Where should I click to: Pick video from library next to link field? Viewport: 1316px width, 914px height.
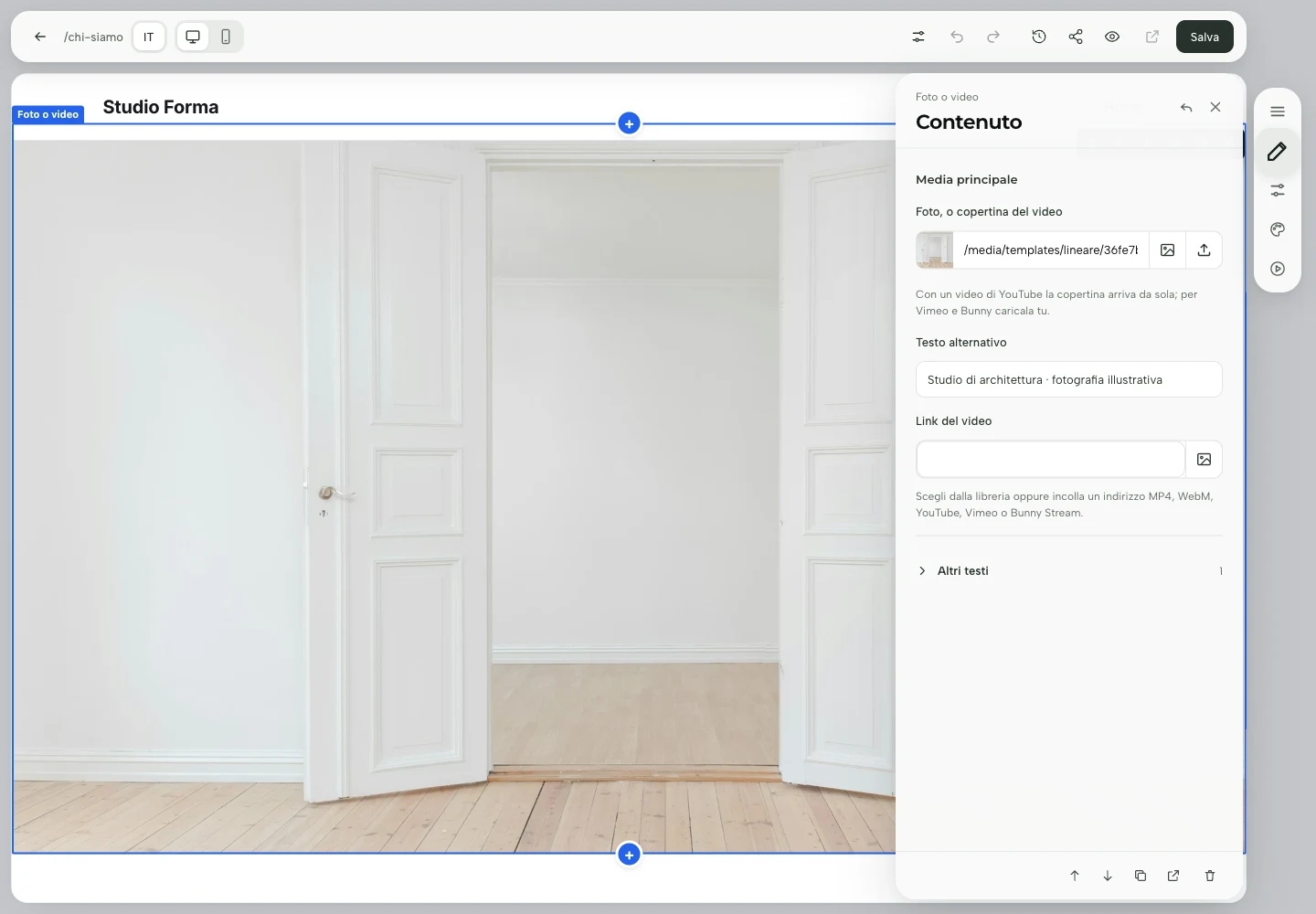1205,459
